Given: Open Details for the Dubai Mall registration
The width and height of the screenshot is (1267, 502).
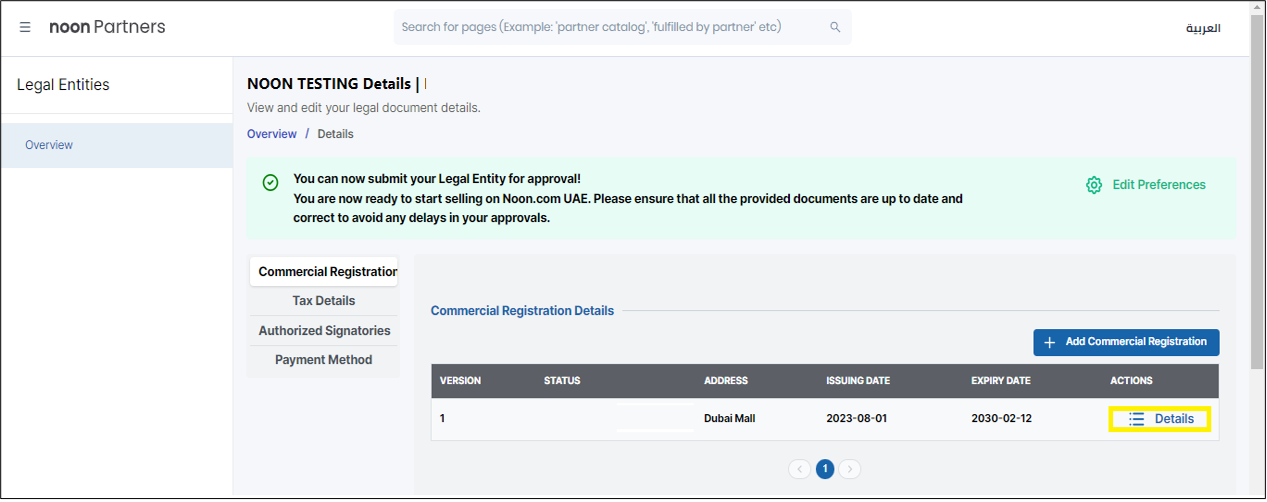Looking at the screenshot, I should pos(1160,419).
